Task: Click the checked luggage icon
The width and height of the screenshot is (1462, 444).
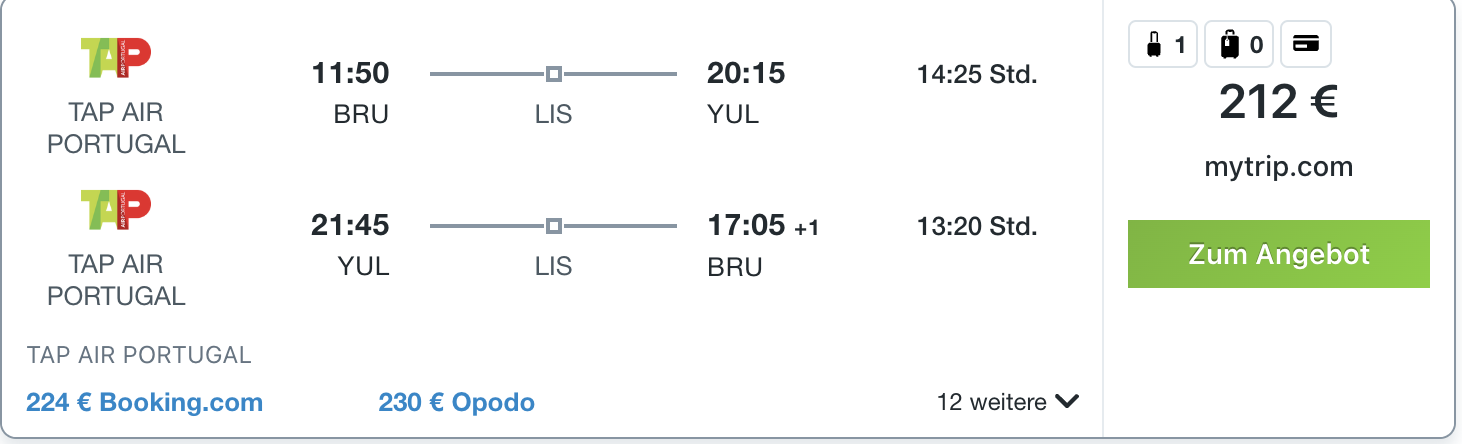Action: point(1230,44)
